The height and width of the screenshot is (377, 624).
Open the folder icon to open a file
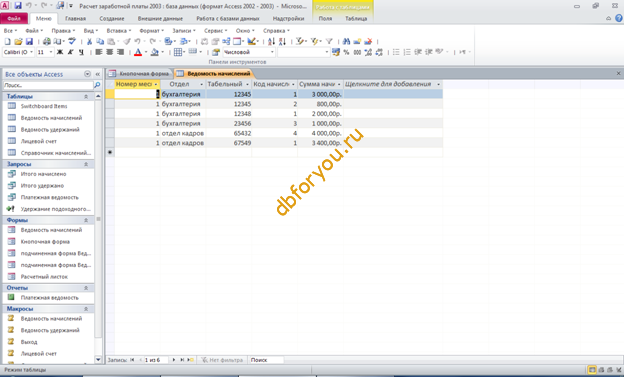tap(18, 41)
